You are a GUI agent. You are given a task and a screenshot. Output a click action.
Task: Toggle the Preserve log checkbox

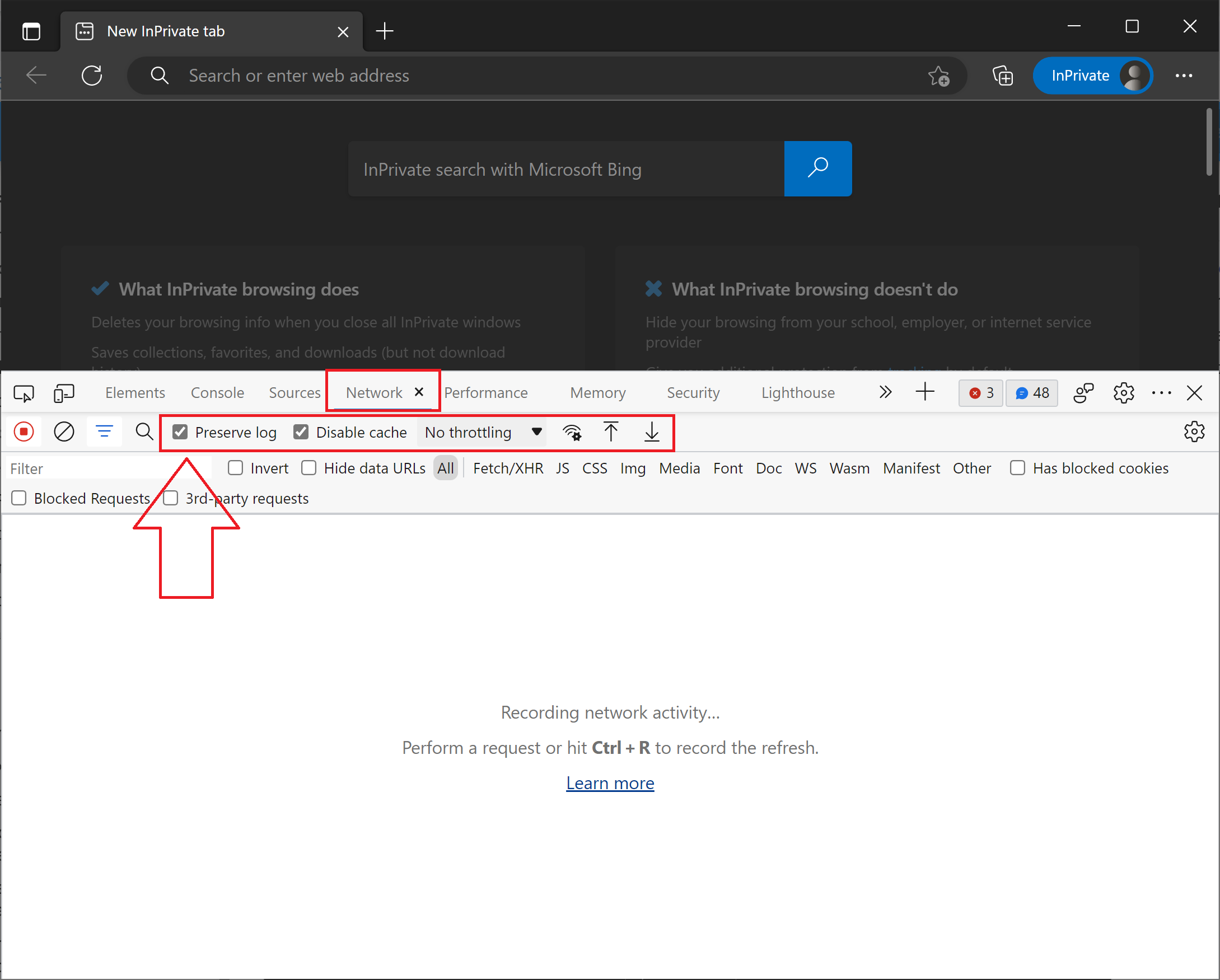point(180,432)
